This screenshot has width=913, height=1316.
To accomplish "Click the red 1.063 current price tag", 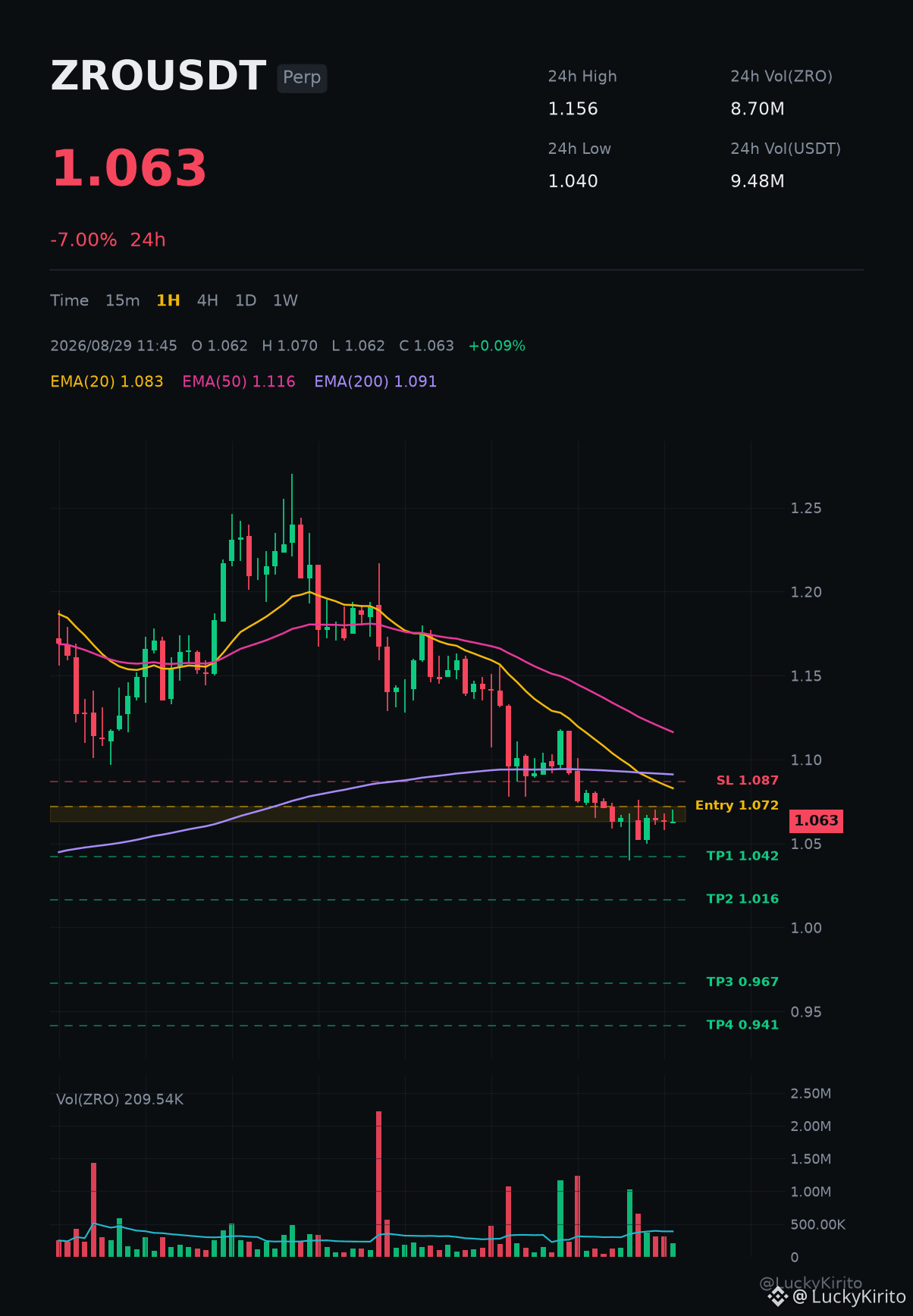I will coord(816,821).
